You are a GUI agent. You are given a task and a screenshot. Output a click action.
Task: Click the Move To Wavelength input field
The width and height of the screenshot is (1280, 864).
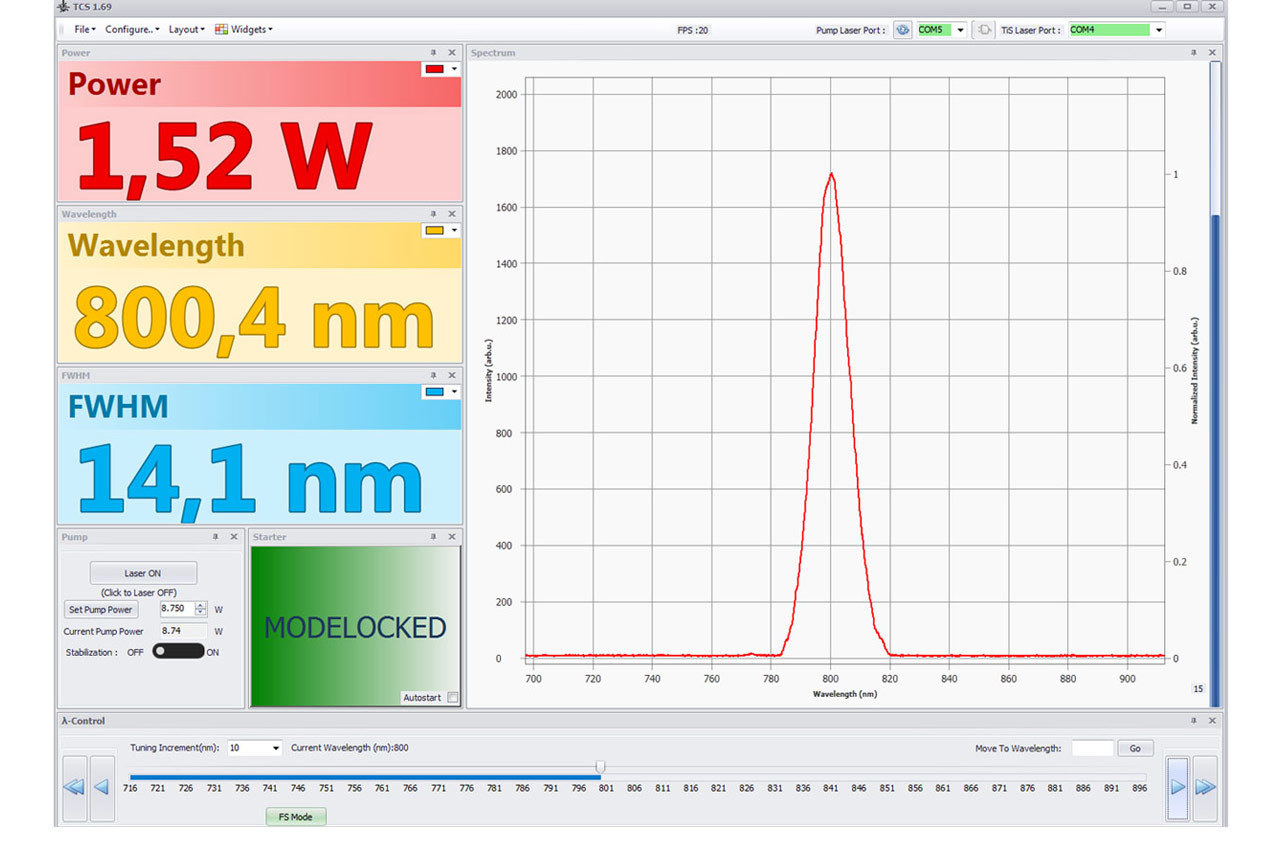click(x=1091, y=748)
